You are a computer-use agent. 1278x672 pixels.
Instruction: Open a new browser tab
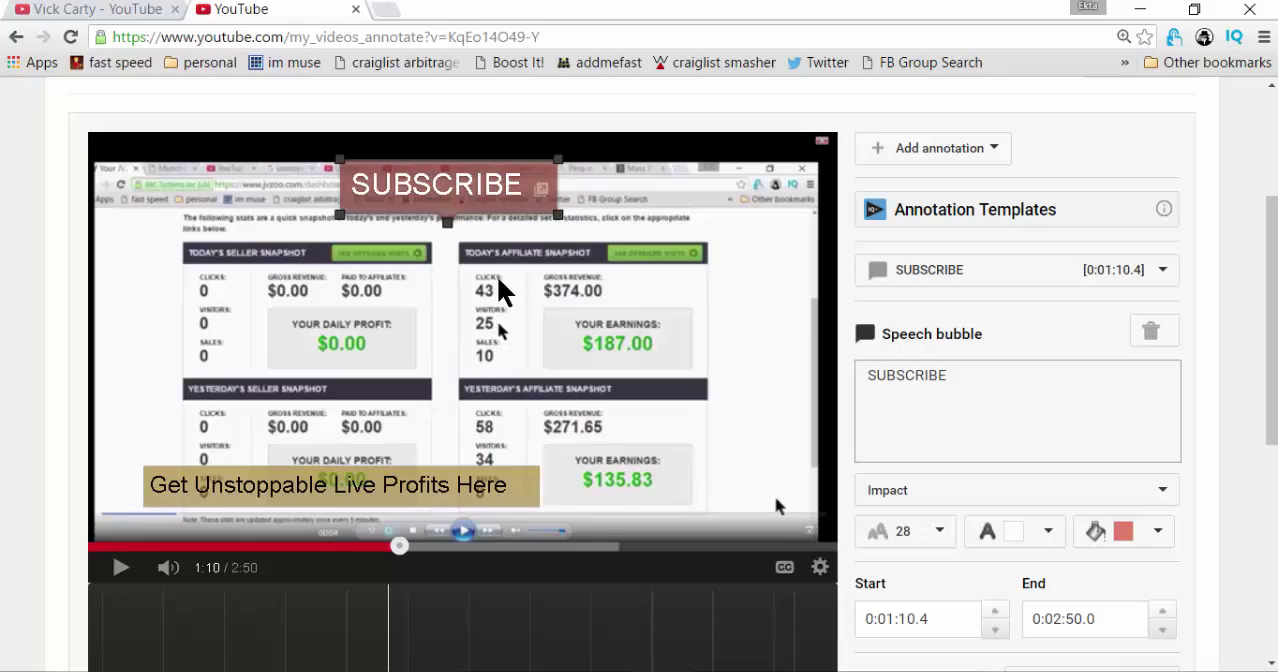click(x=387, y=10)
